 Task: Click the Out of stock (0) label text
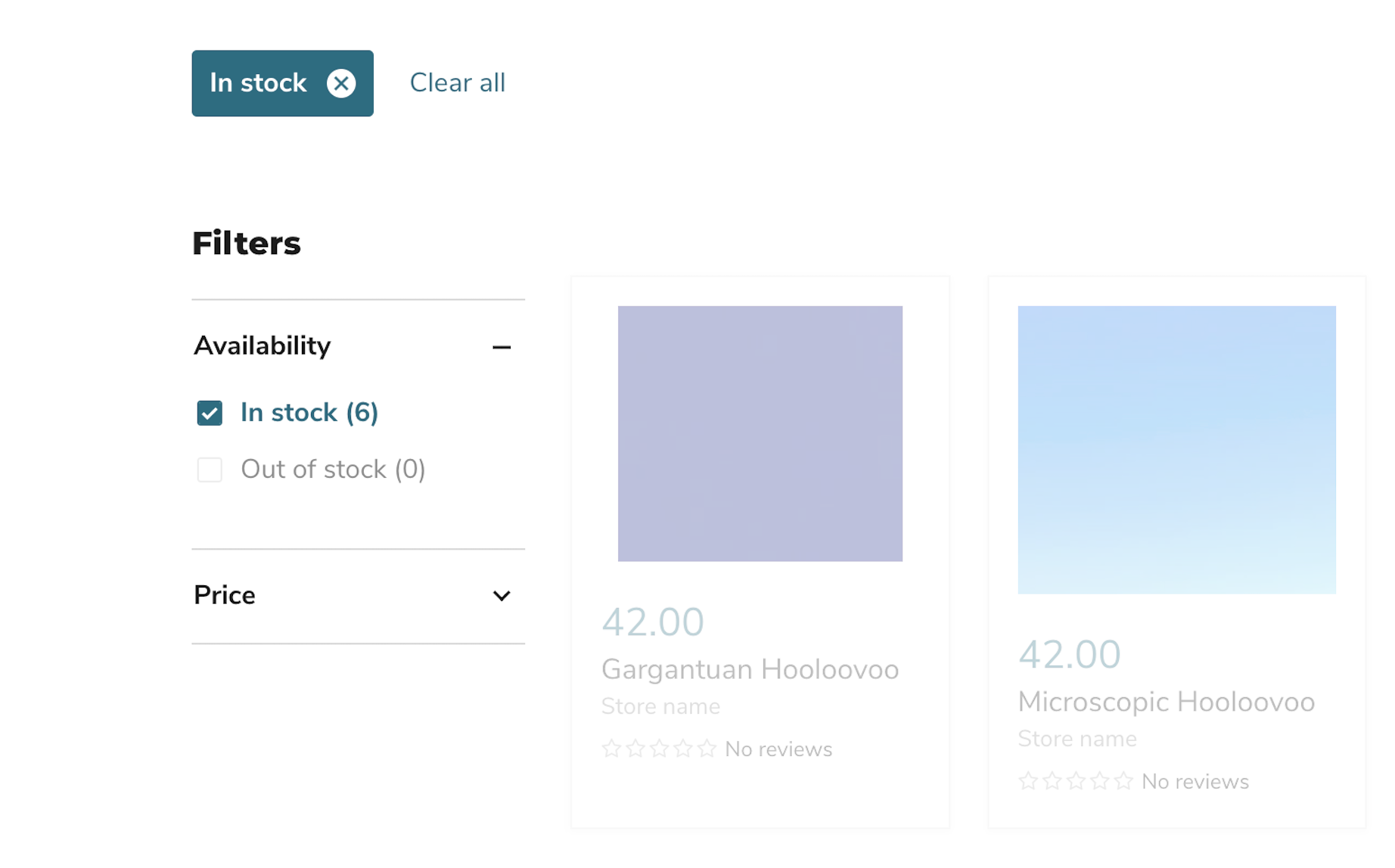[333, 470]
